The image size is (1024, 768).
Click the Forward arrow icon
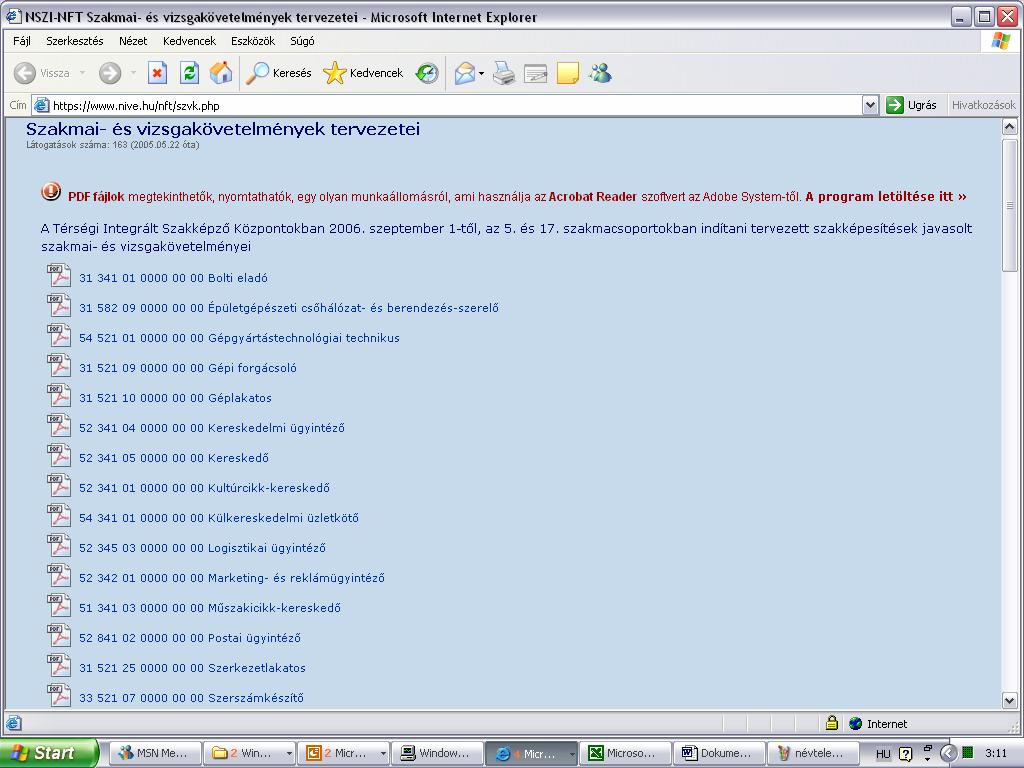(110, 73)
